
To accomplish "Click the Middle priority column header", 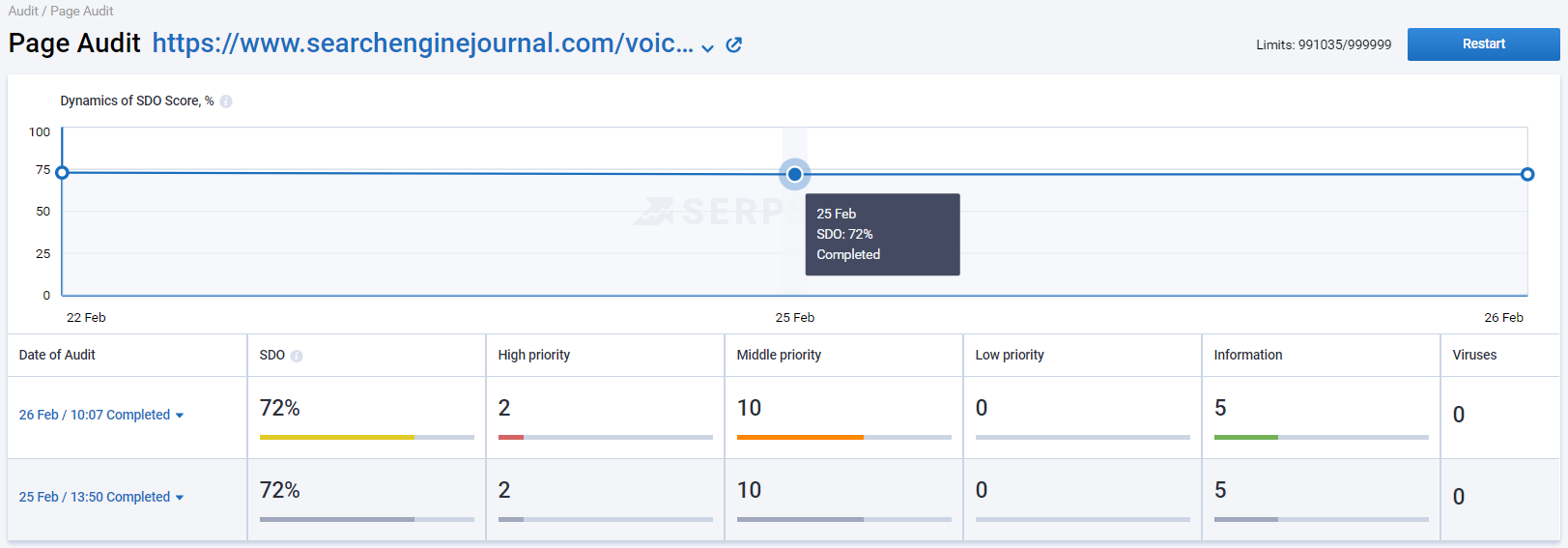I will click(x=779, y=355).
